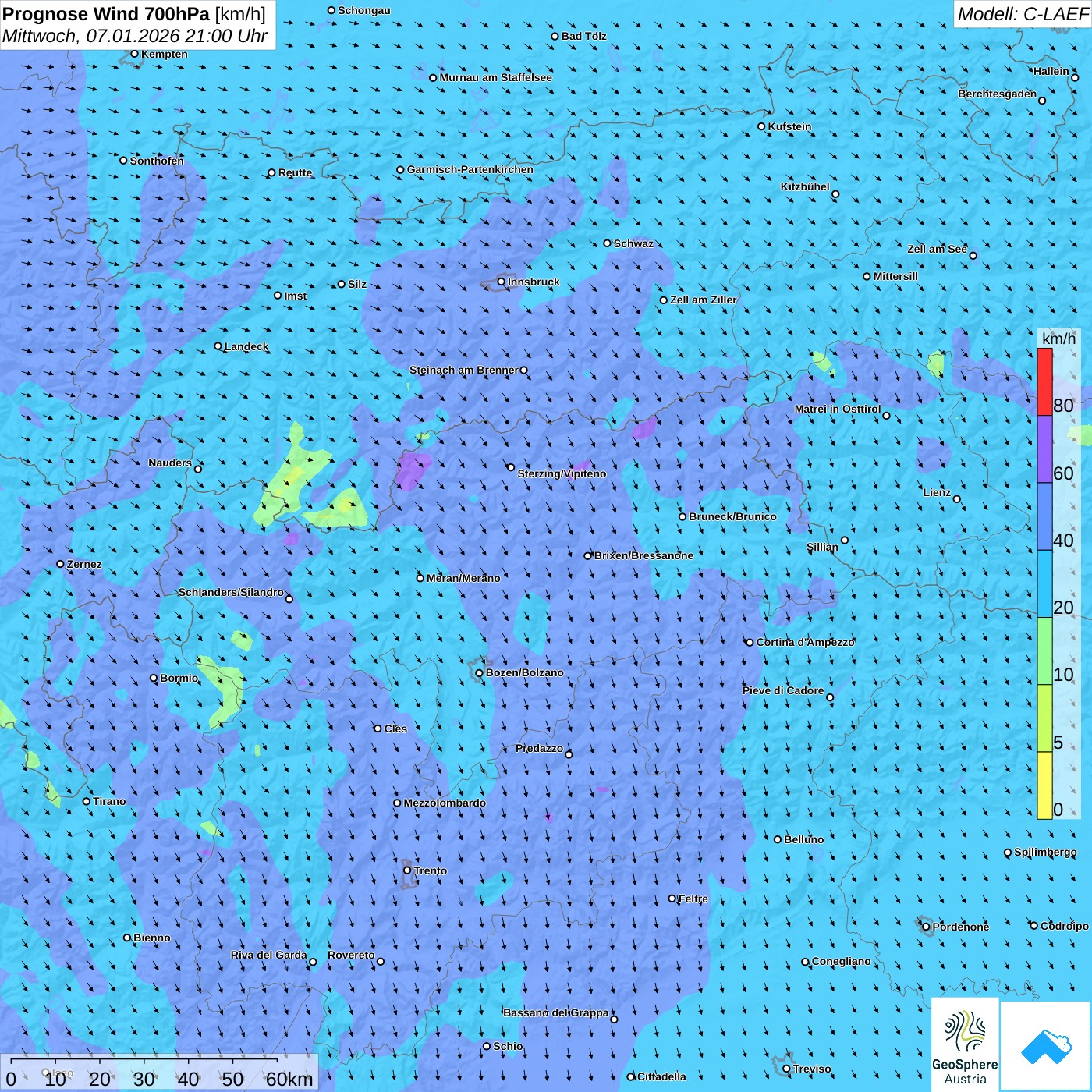
Task: Click the Bad Tölz label
Action: pyautogui.click(x=584, y=36)
